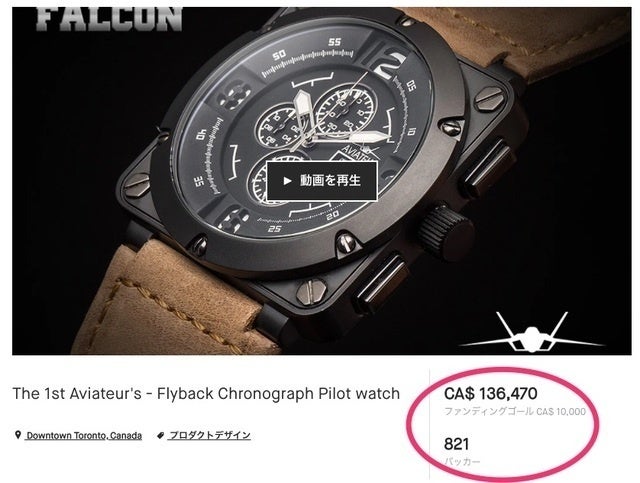Click the lower chronograph pusher on watch
The height and width of the screenshot is (483, 640).
tap(380, 281)
